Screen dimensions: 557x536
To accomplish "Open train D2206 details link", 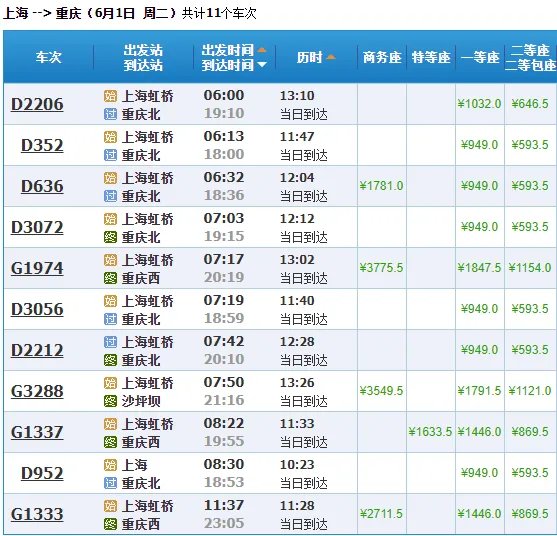I will click(37, 104).
